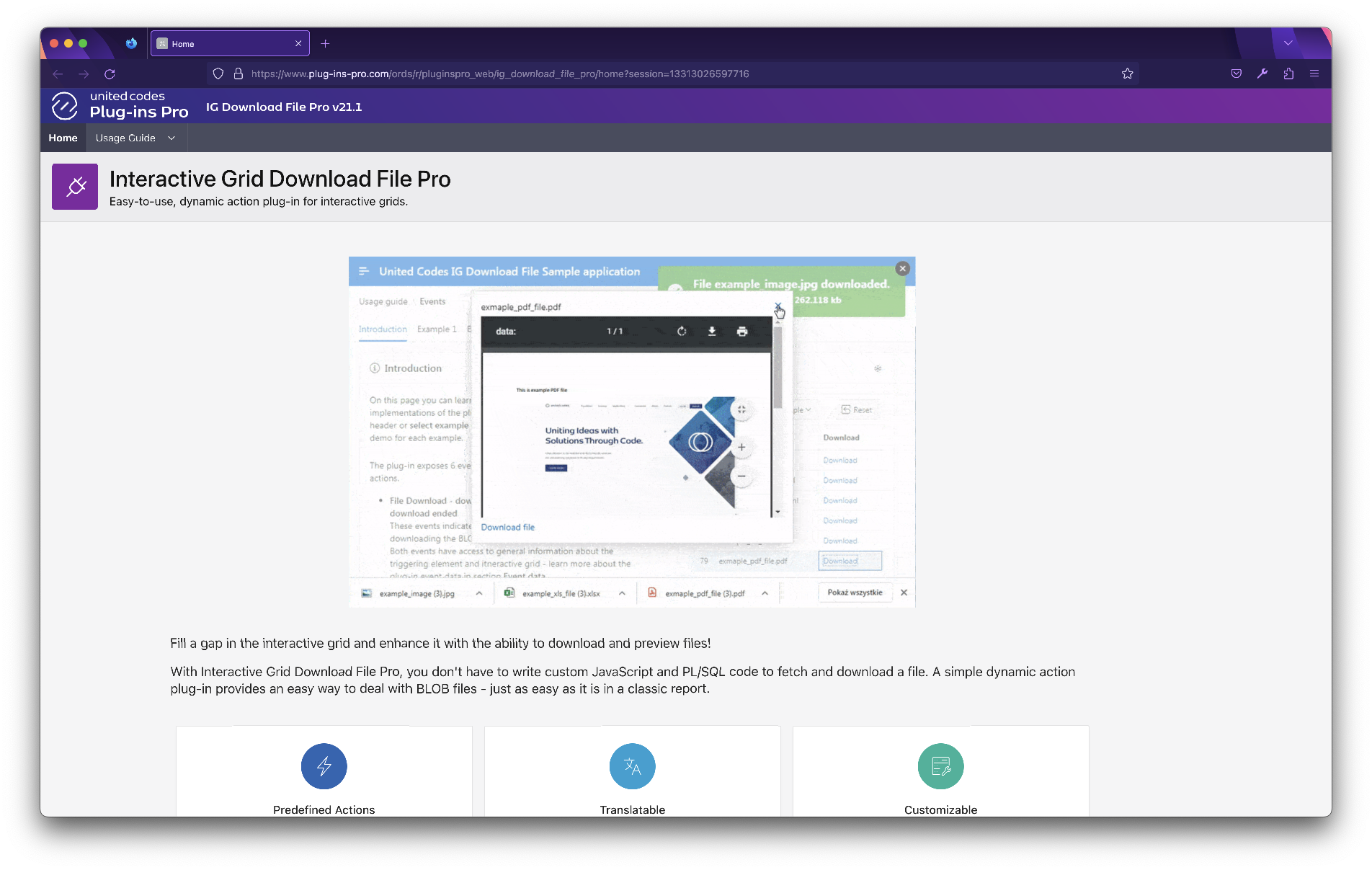Click the browser back arrow

[58, 74]
